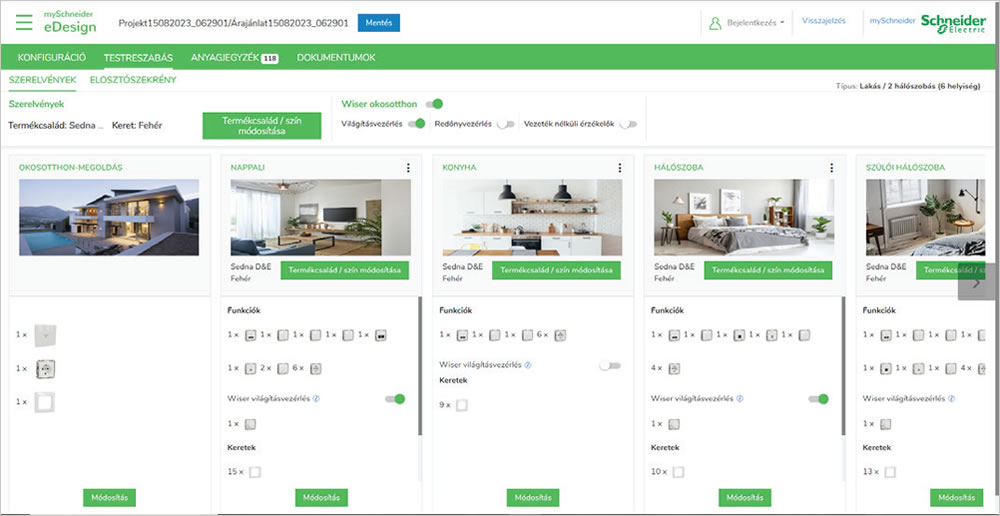
Task: Open the Dokumentumok tab
Action: pos(336,57)
